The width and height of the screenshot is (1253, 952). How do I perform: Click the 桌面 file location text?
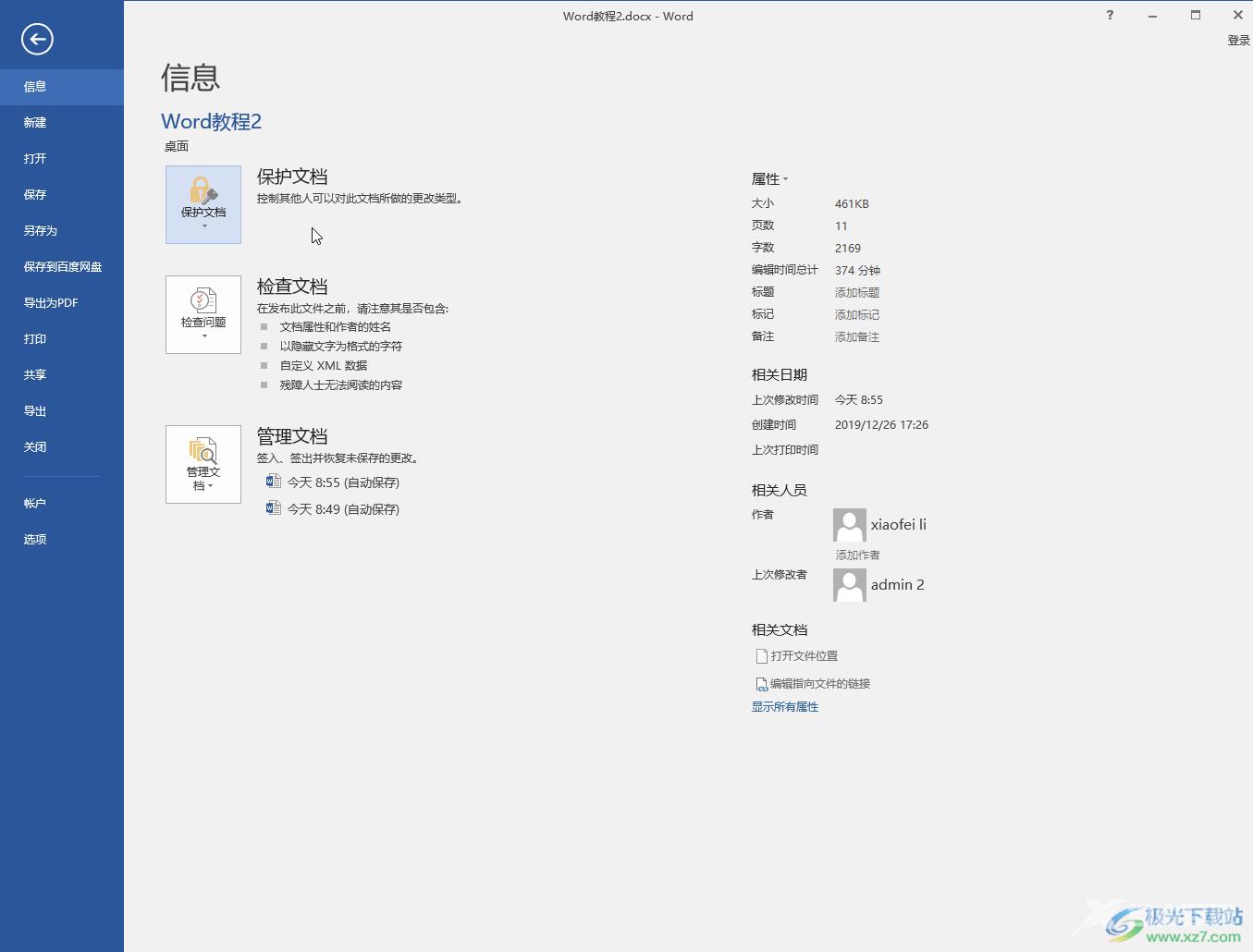[177, 147]
